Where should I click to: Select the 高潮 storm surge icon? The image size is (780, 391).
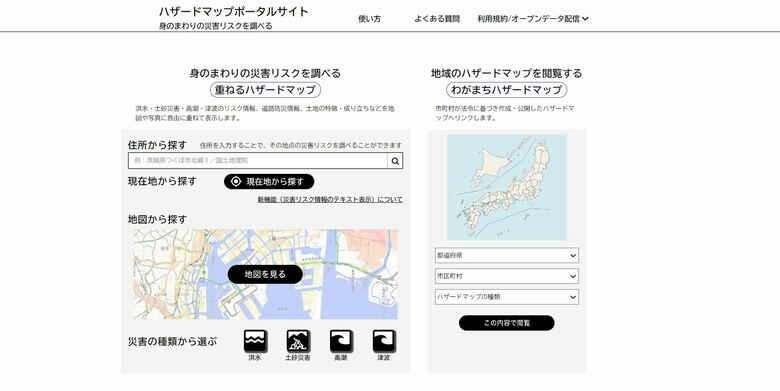click(341, 342)
